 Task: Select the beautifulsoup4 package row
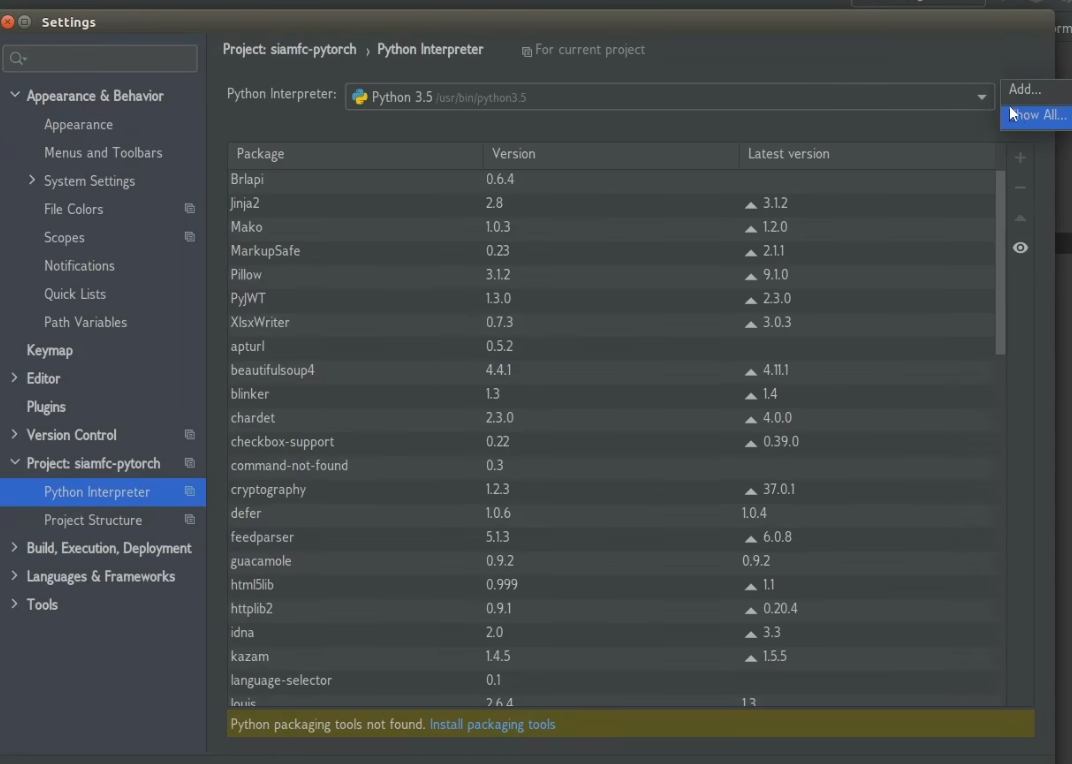click(611, 370)
